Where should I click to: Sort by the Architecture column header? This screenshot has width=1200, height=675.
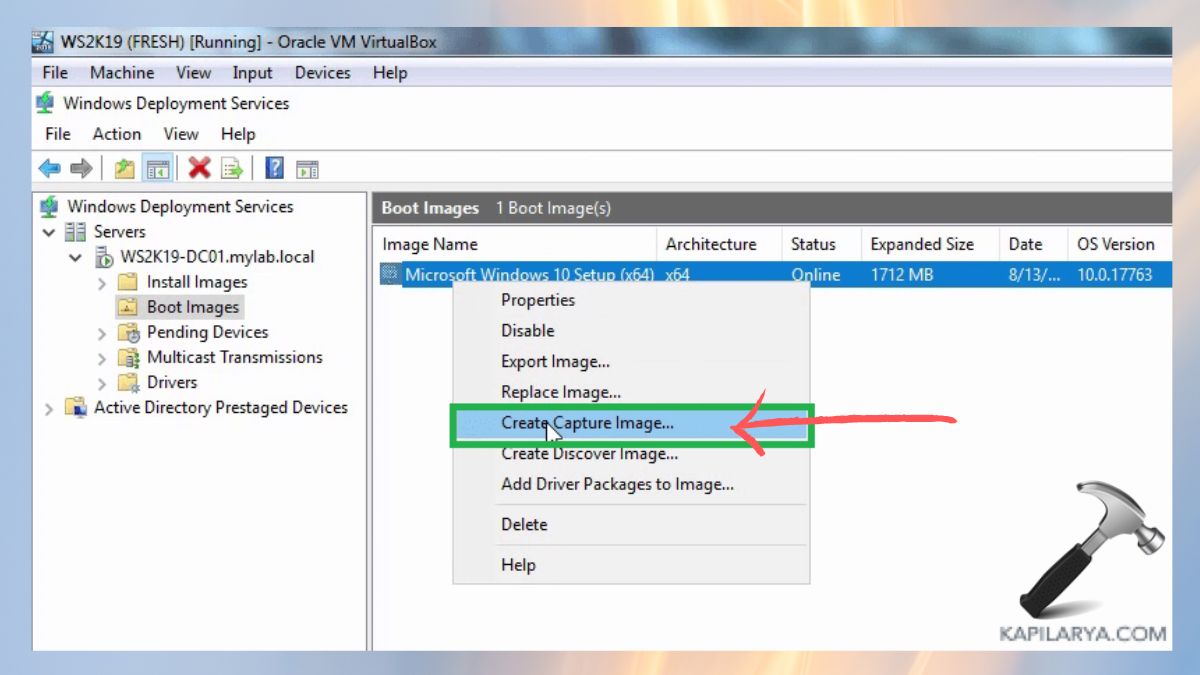720,244
